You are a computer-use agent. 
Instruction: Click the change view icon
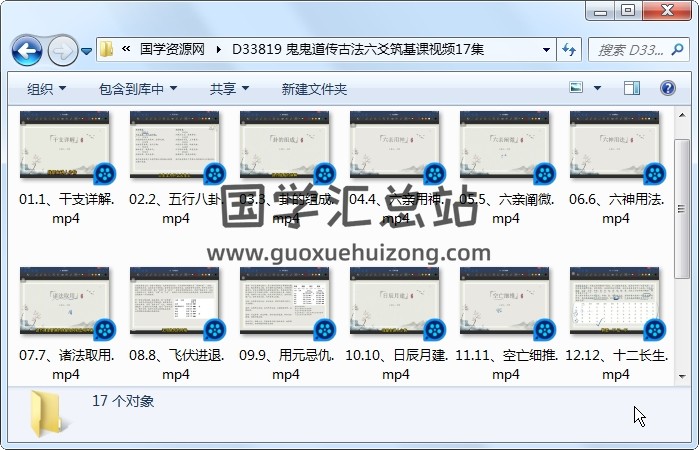[x=577, y=88]
